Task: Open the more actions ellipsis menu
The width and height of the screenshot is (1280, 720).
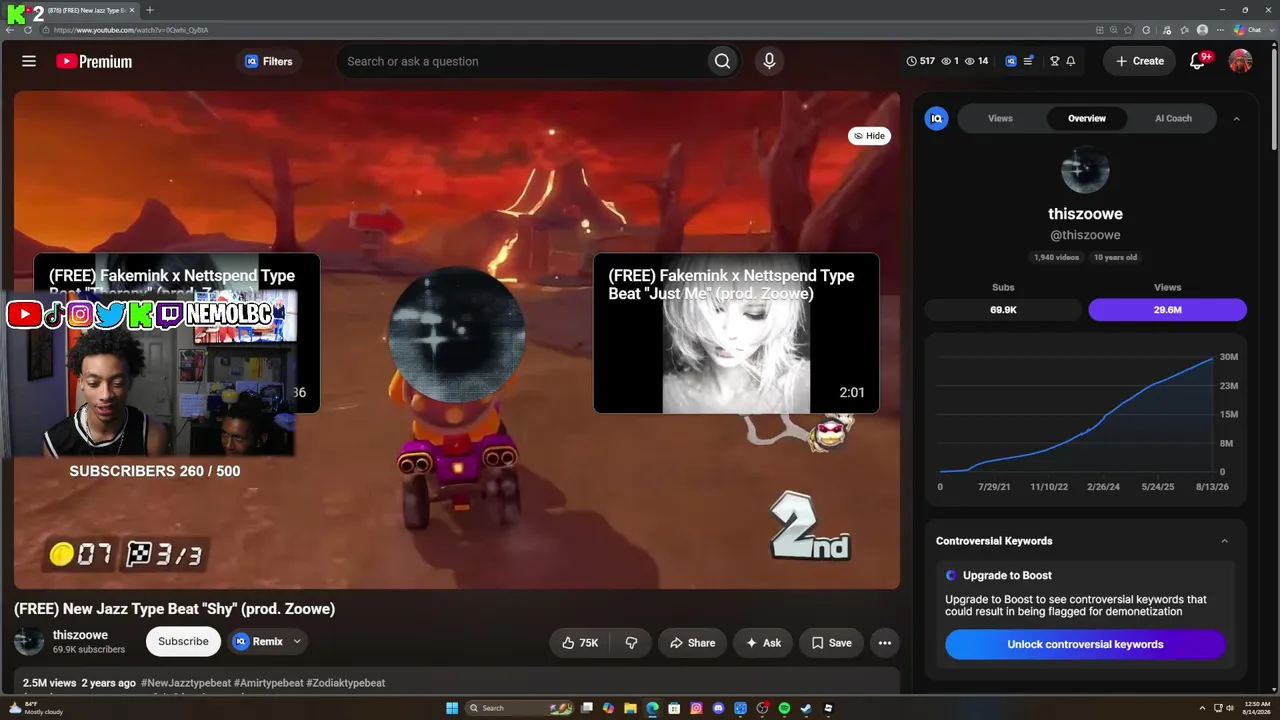Action: pyautogui.click(x=885, y=643)
